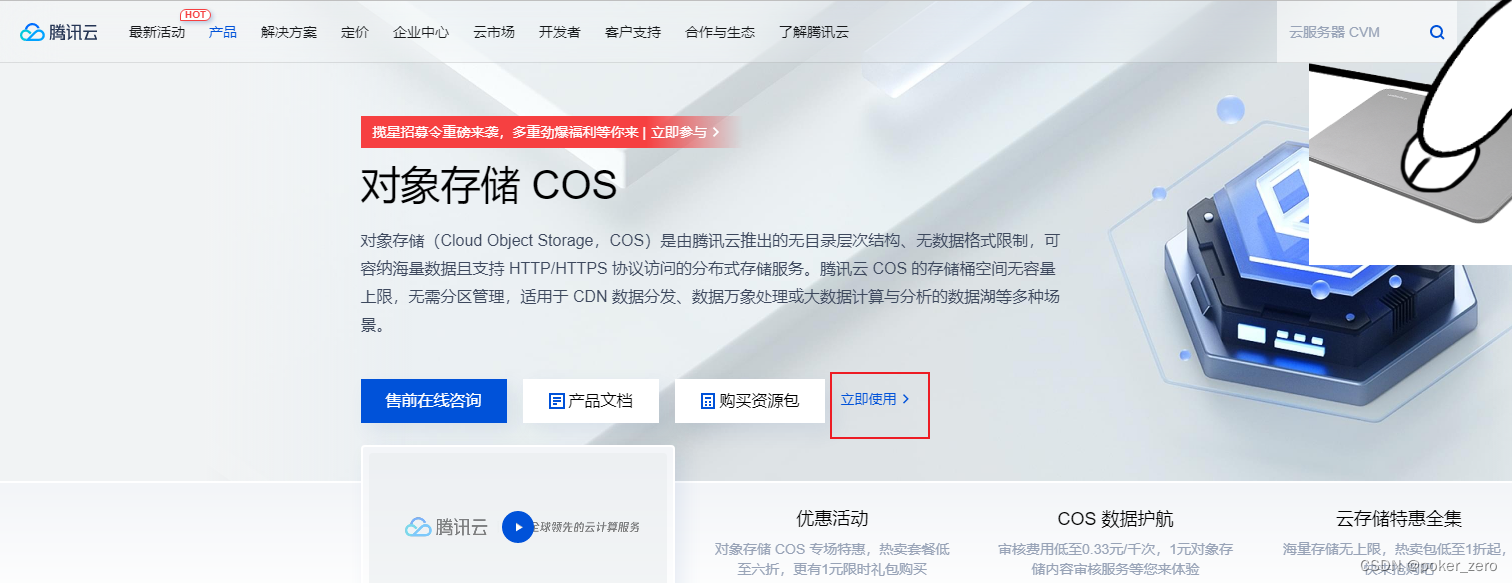Open the 云存储特惠全集 card

[1398, 543]
